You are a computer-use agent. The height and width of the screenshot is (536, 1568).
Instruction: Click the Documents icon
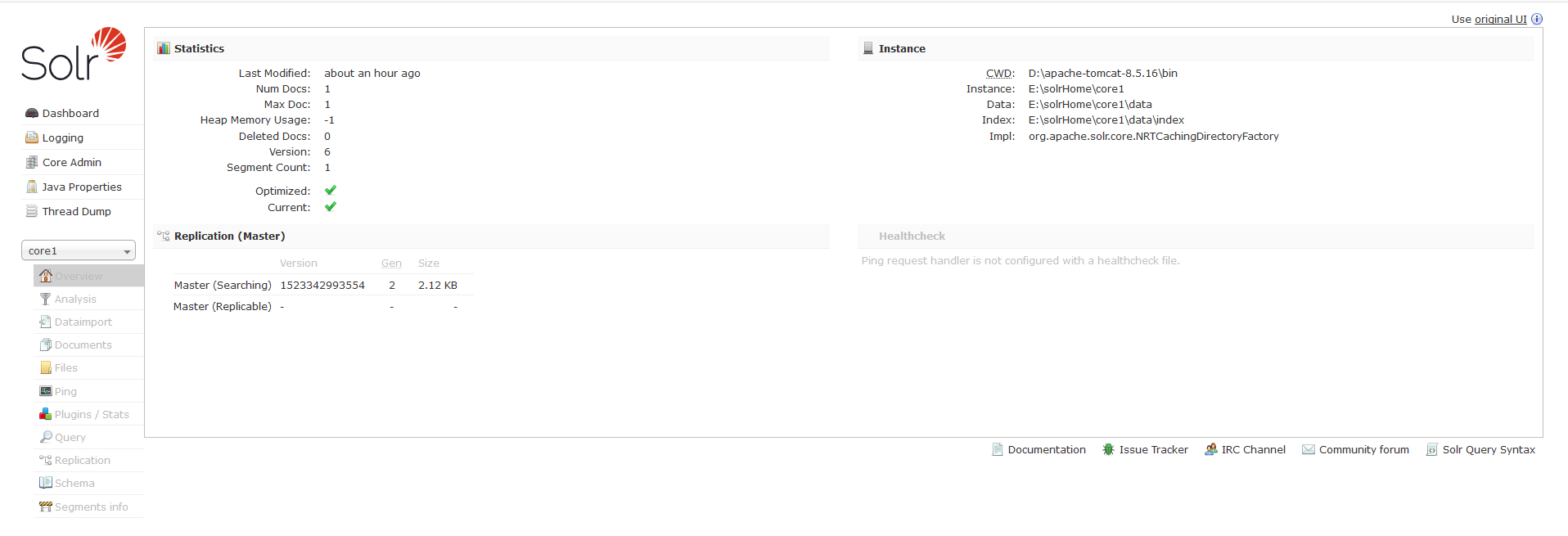[46, 345]
